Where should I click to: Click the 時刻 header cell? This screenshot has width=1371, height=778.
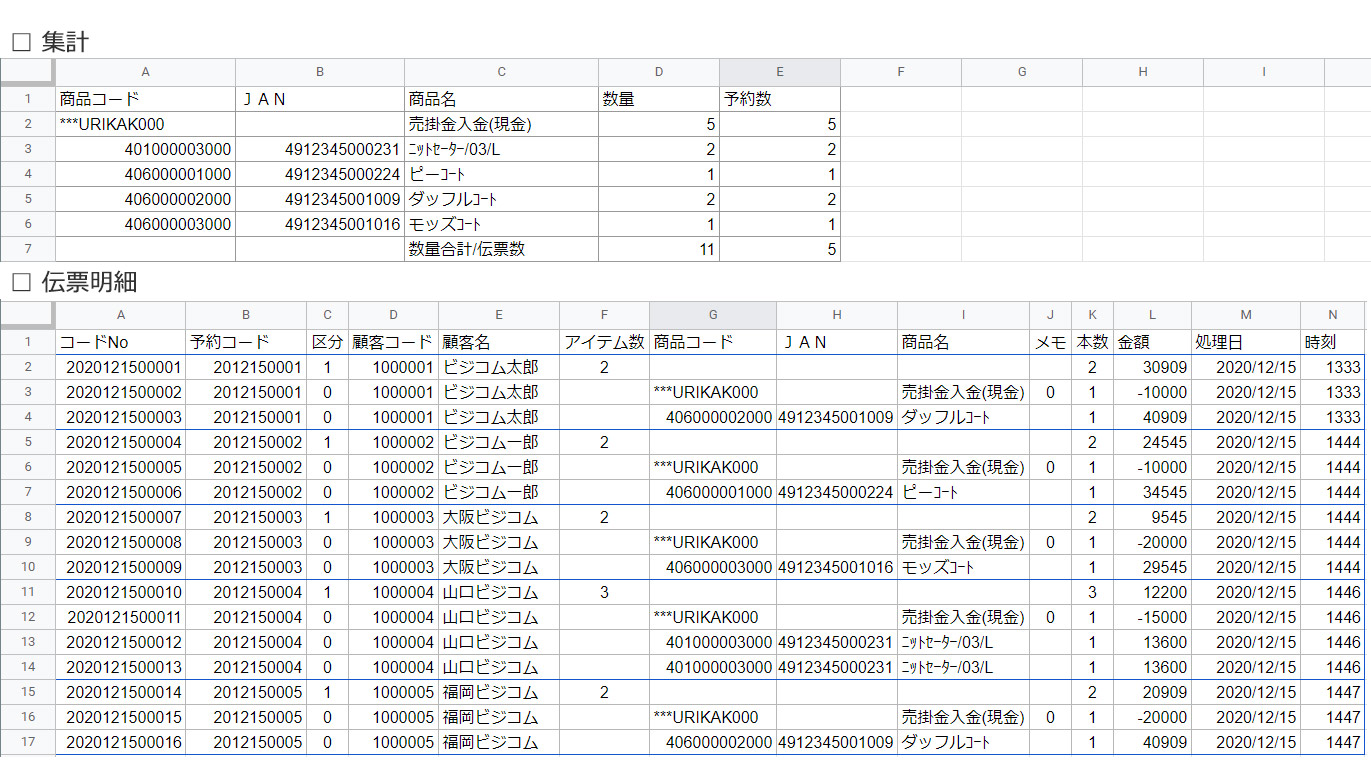(x=1332, y=342)
